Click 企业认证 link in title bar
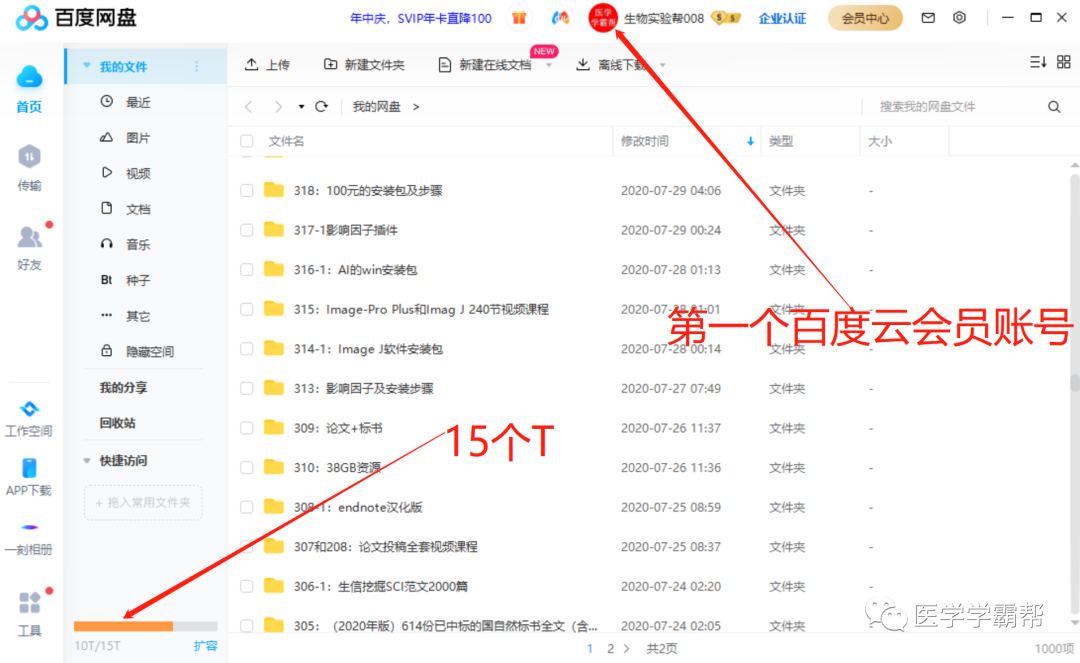 (x=782, y=18)
